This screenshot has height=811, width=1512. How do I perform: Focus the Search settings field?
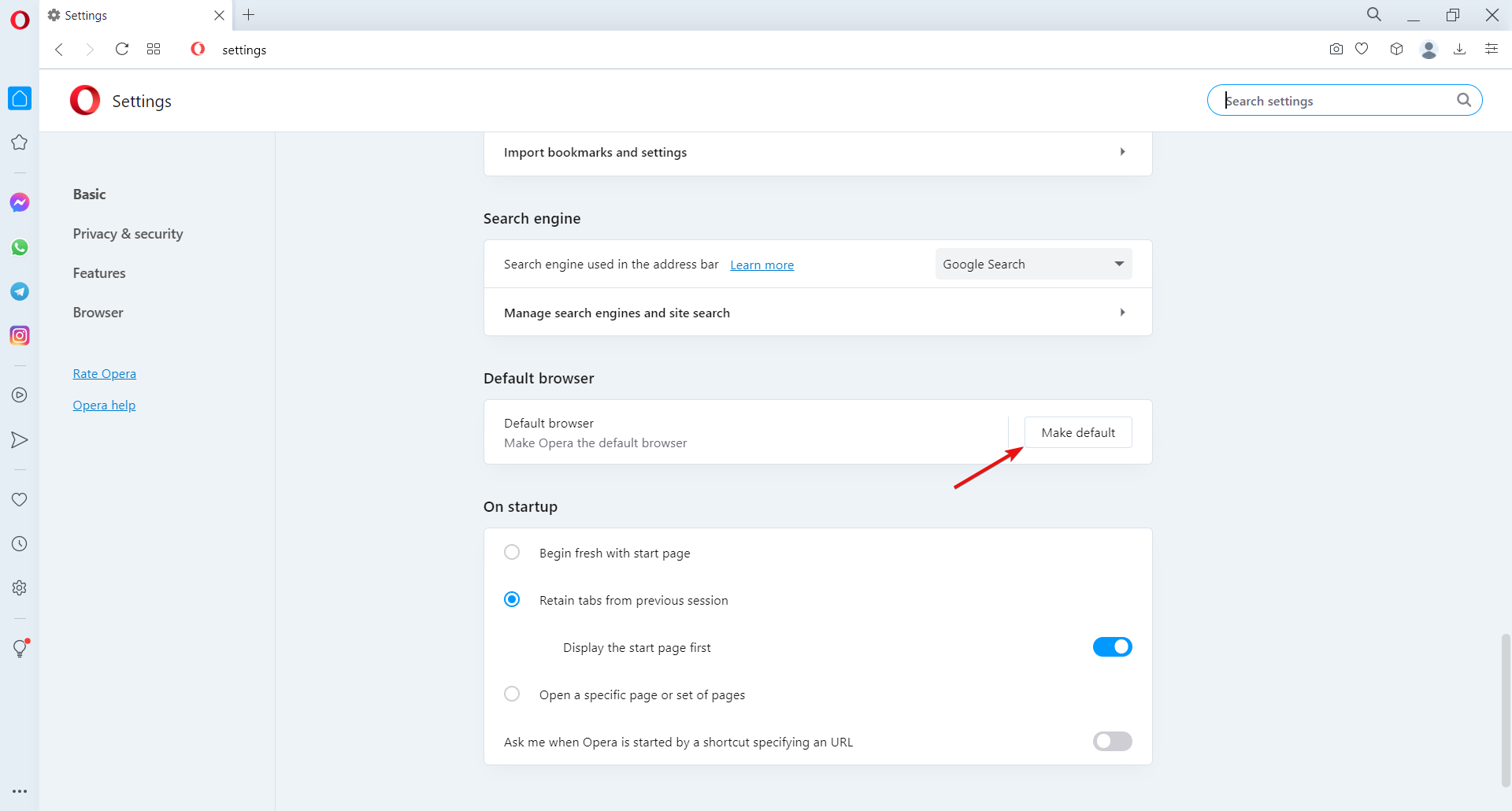pyautogui.click(x=1339, y=101)
